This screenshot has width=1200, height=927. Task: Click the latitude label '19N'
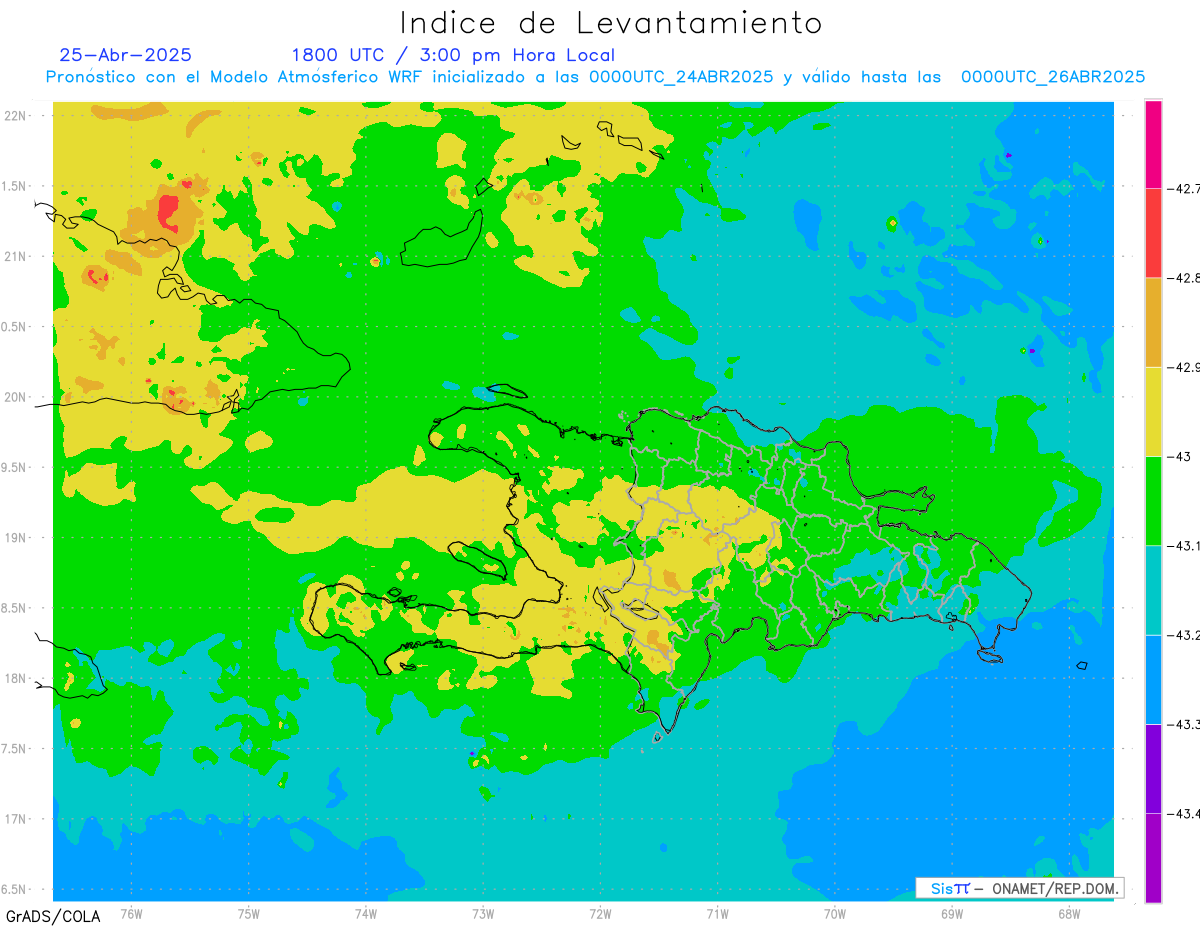coord(16,538)
